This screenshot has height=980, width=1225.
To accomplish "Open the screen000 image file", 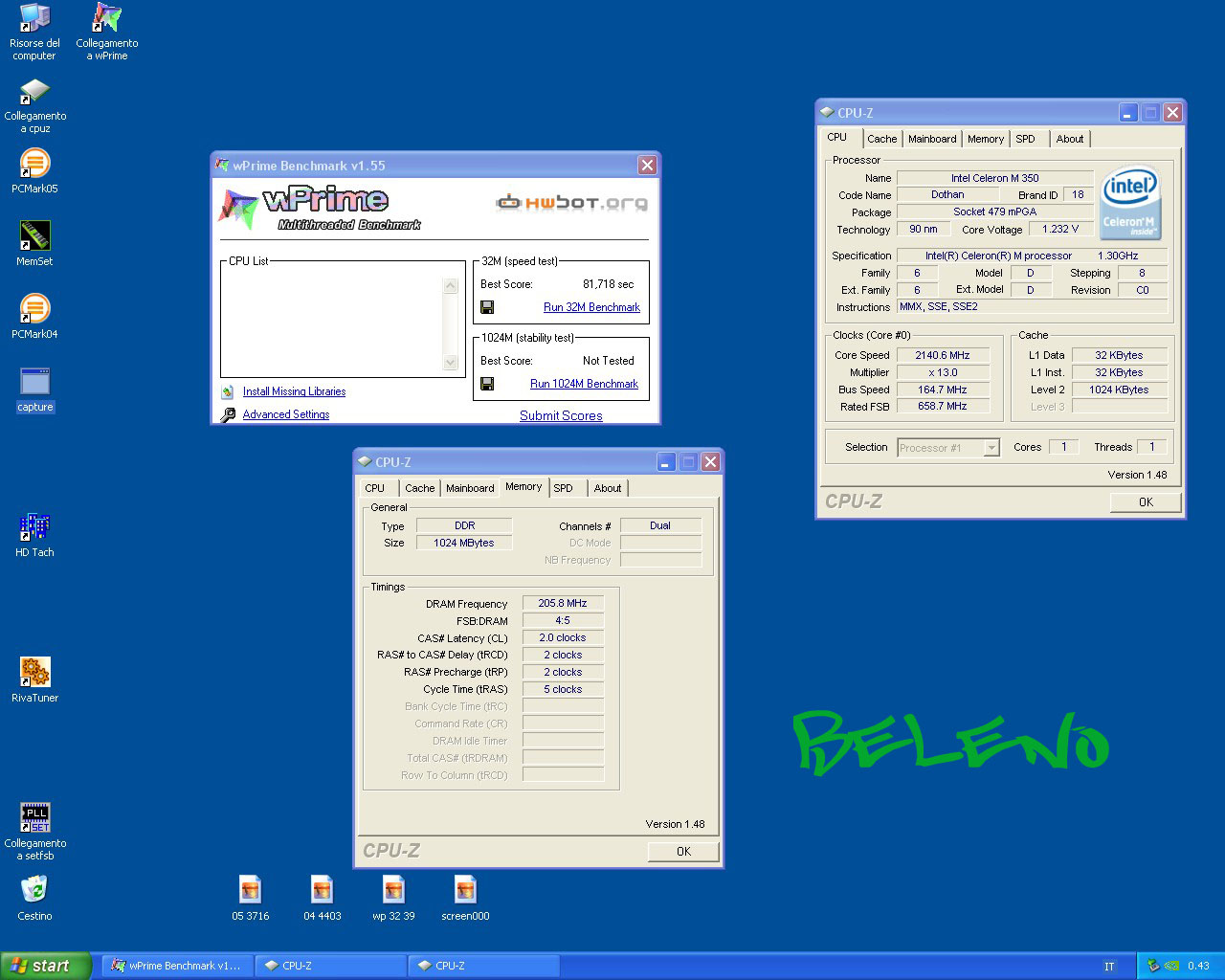I will pos(465,898).
